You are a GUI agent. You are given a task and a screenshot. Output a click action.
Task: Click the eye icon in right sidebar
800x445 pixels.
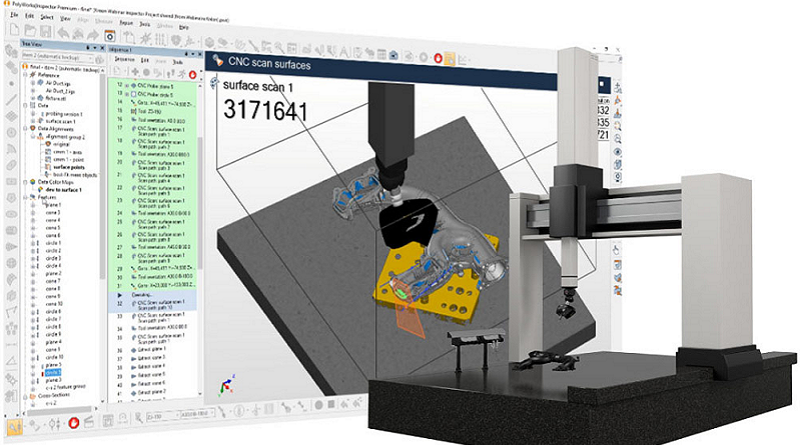coord(618,152)
